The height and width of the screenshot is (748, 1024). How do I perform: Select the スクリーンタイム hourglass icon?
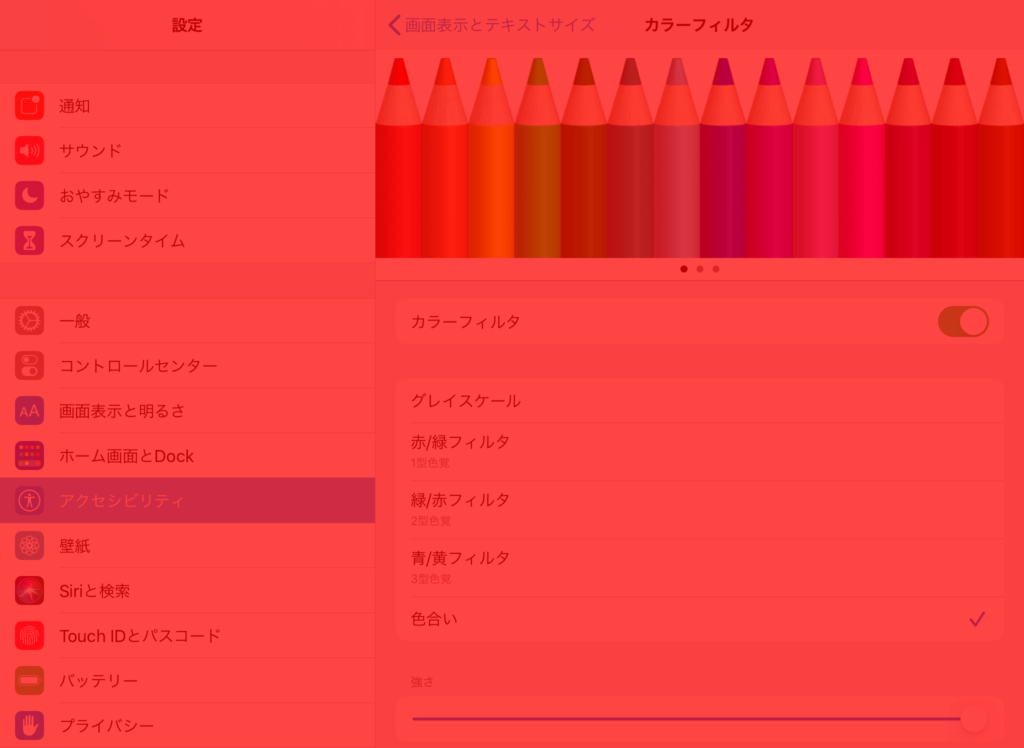(29, 241)
